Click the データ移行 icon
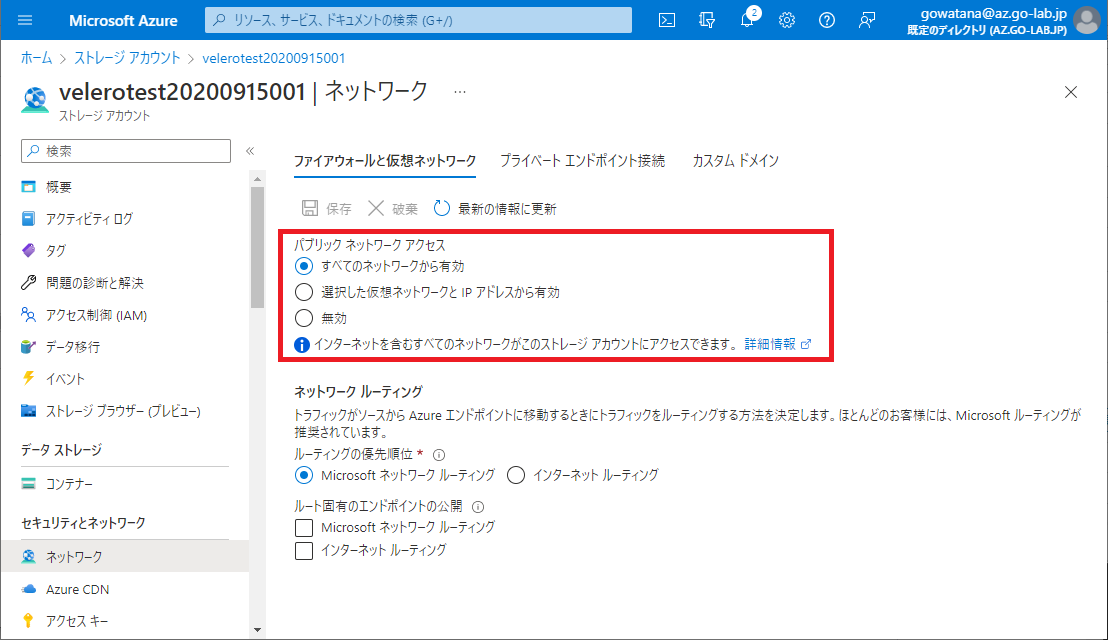 tap(28, 347)
